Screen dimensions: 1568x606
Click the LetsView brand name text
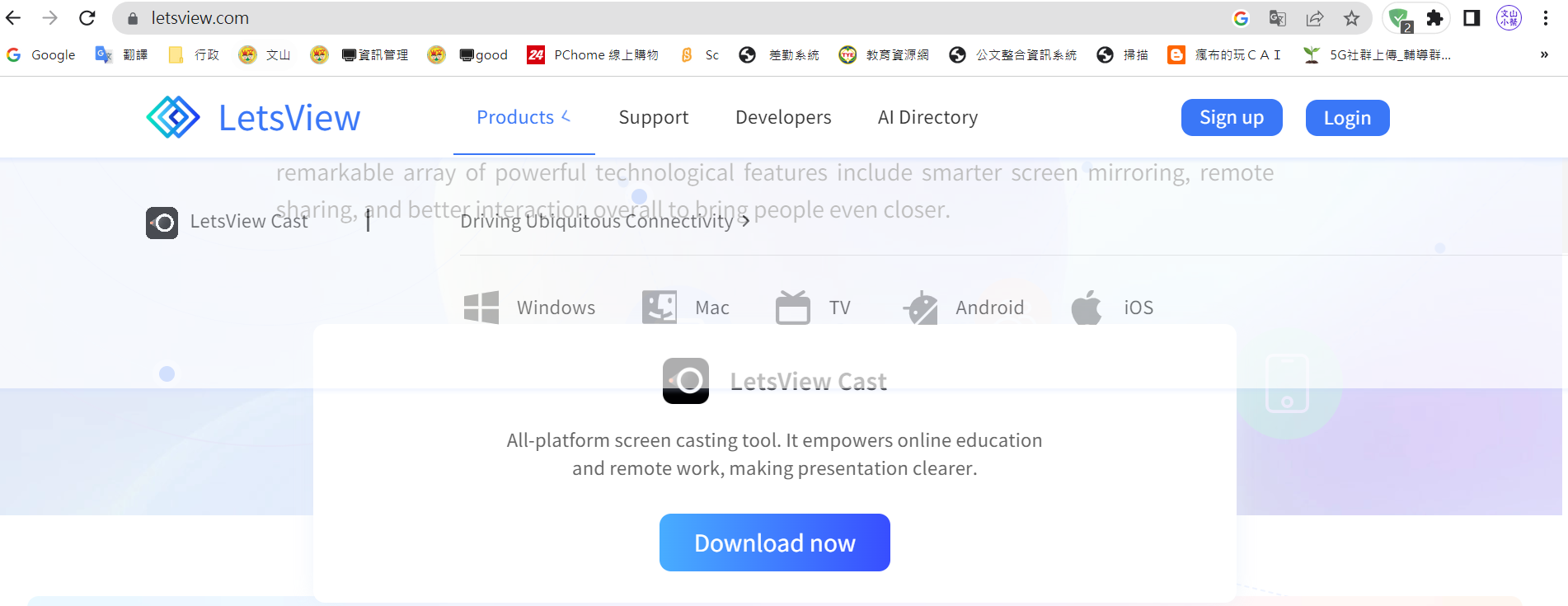[289, 118]
